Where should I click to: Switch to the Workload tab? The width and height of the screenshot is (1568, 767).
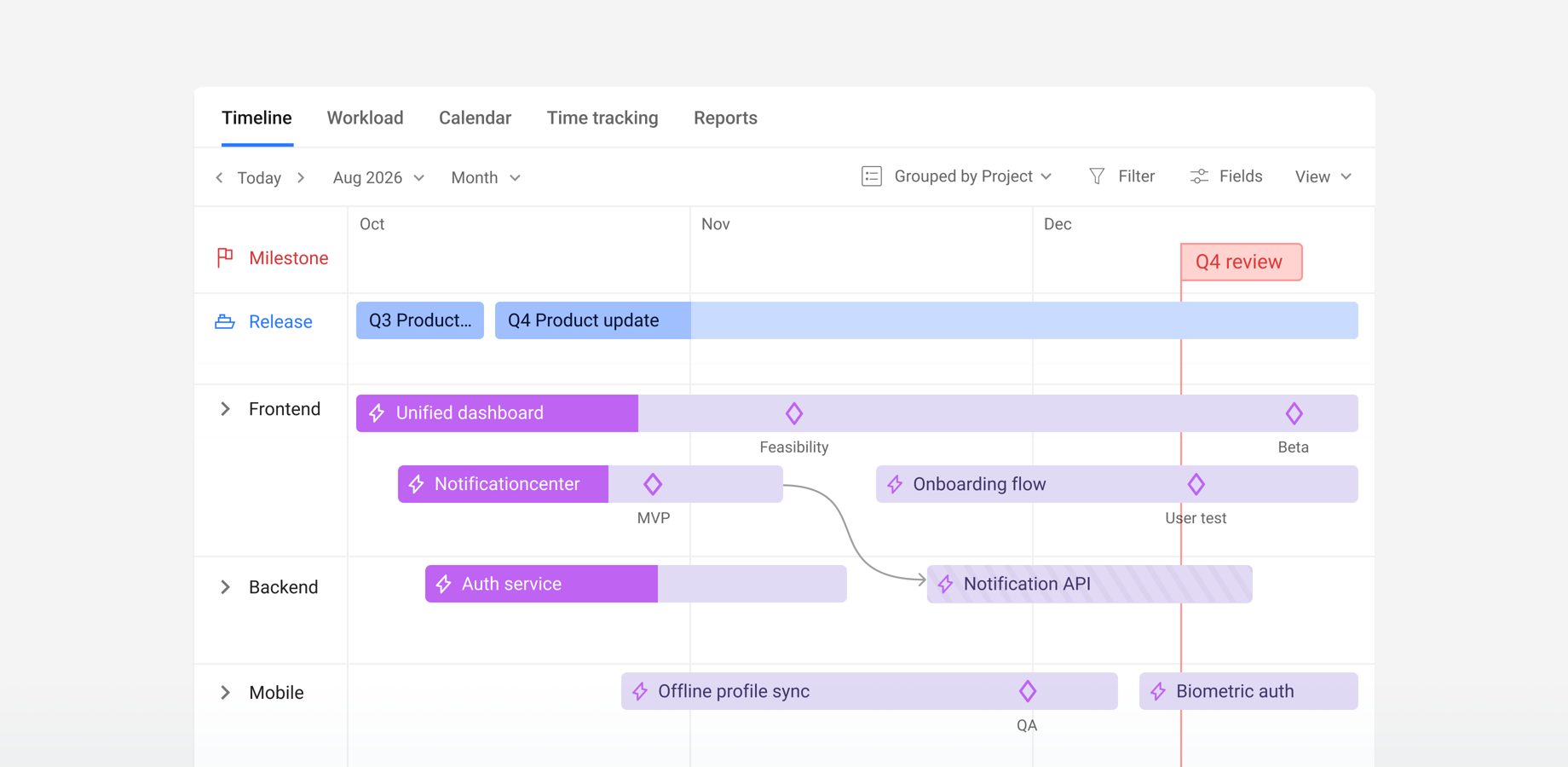tap(365, 118)
